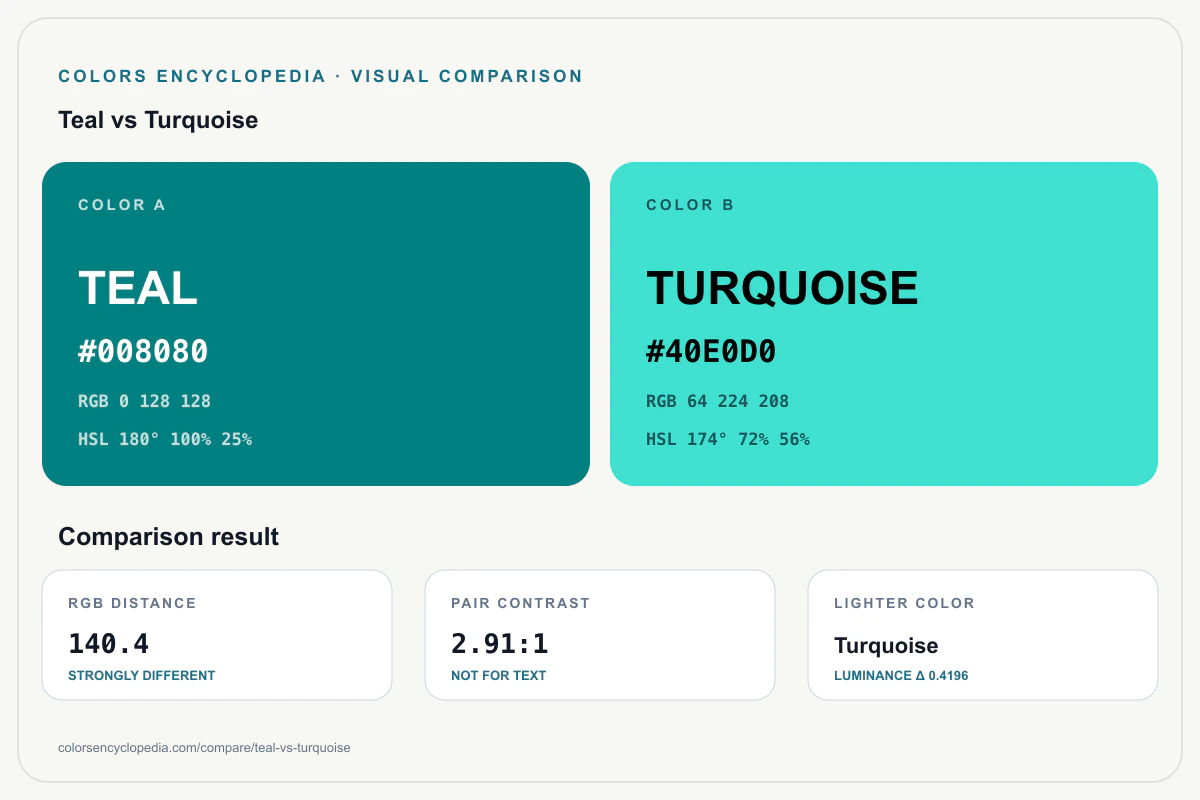Click the NOT FOR TEXT label
1200x800 pixels.
499,676
